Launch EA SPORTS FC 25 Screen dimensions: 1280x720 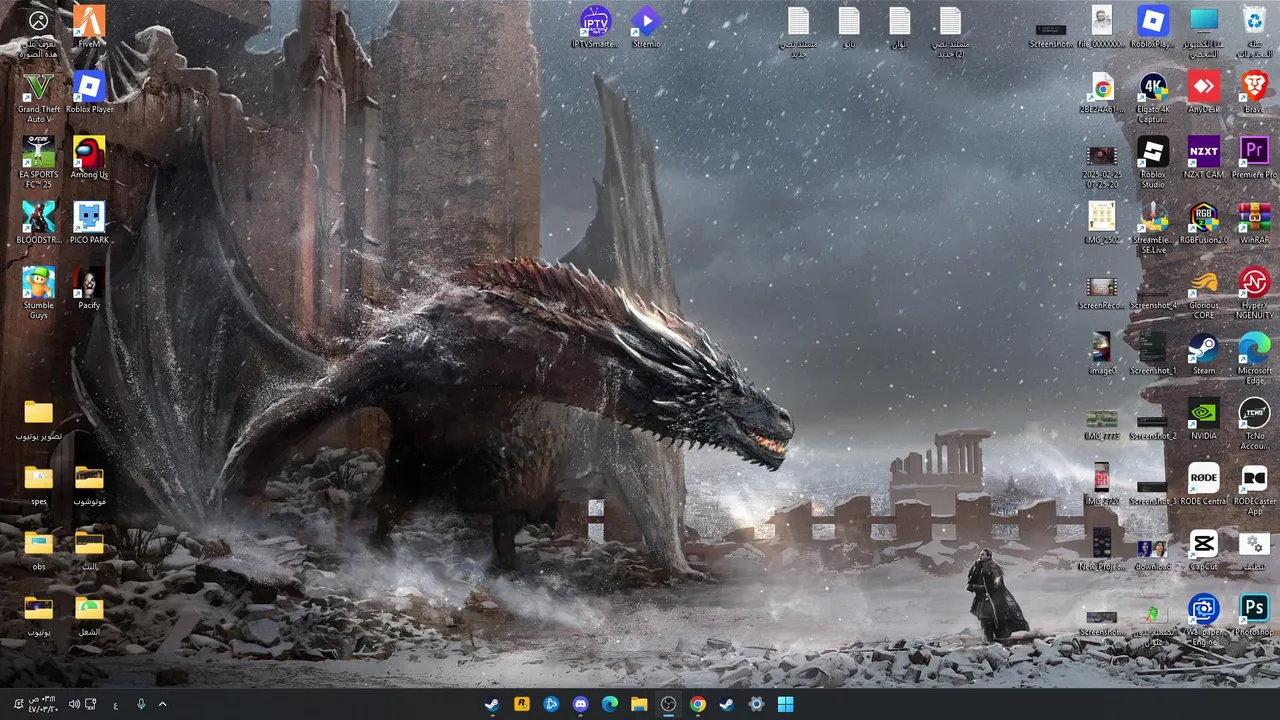[x=38, y=162]
